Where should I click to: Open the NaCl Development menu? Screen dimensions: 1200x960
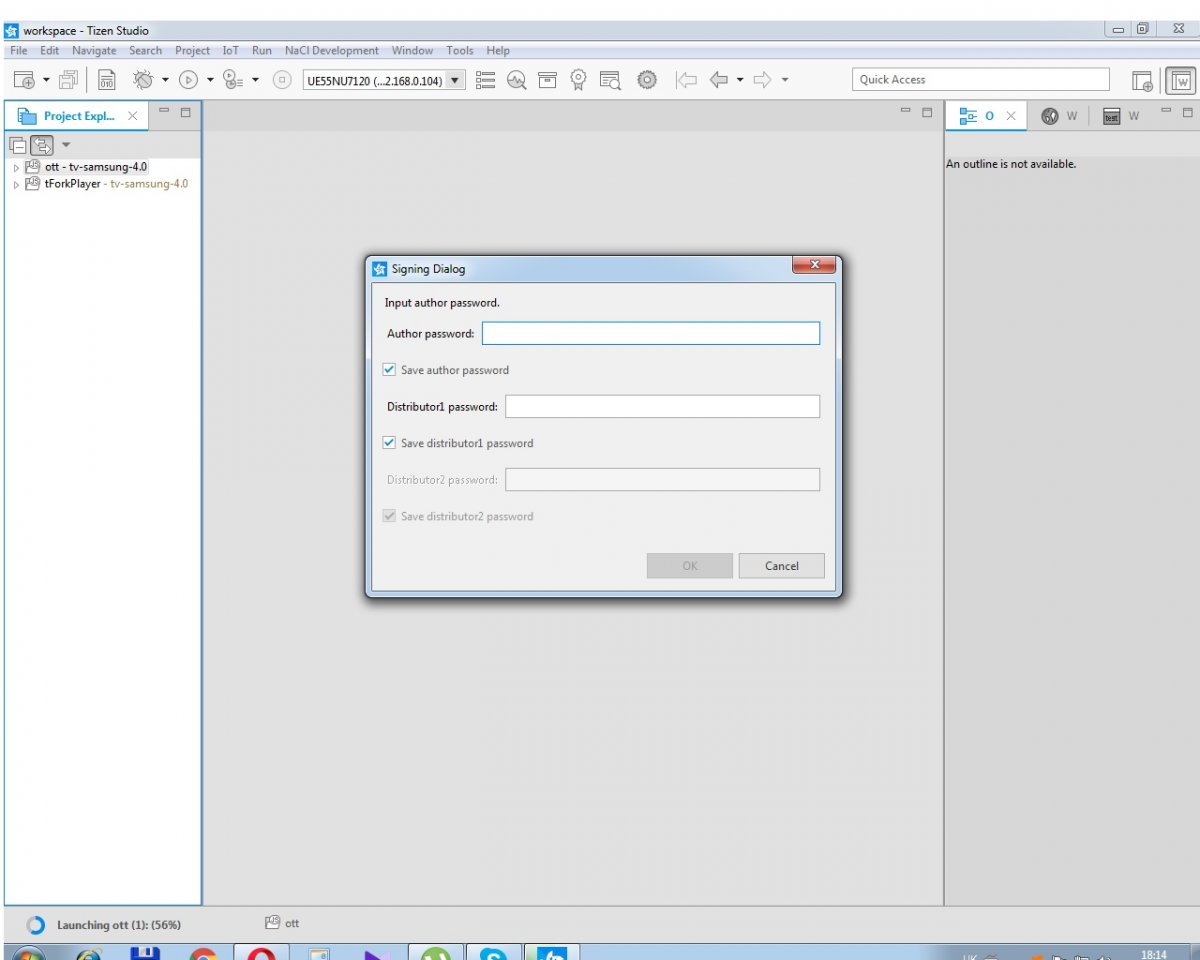click(x=331, y=51)
